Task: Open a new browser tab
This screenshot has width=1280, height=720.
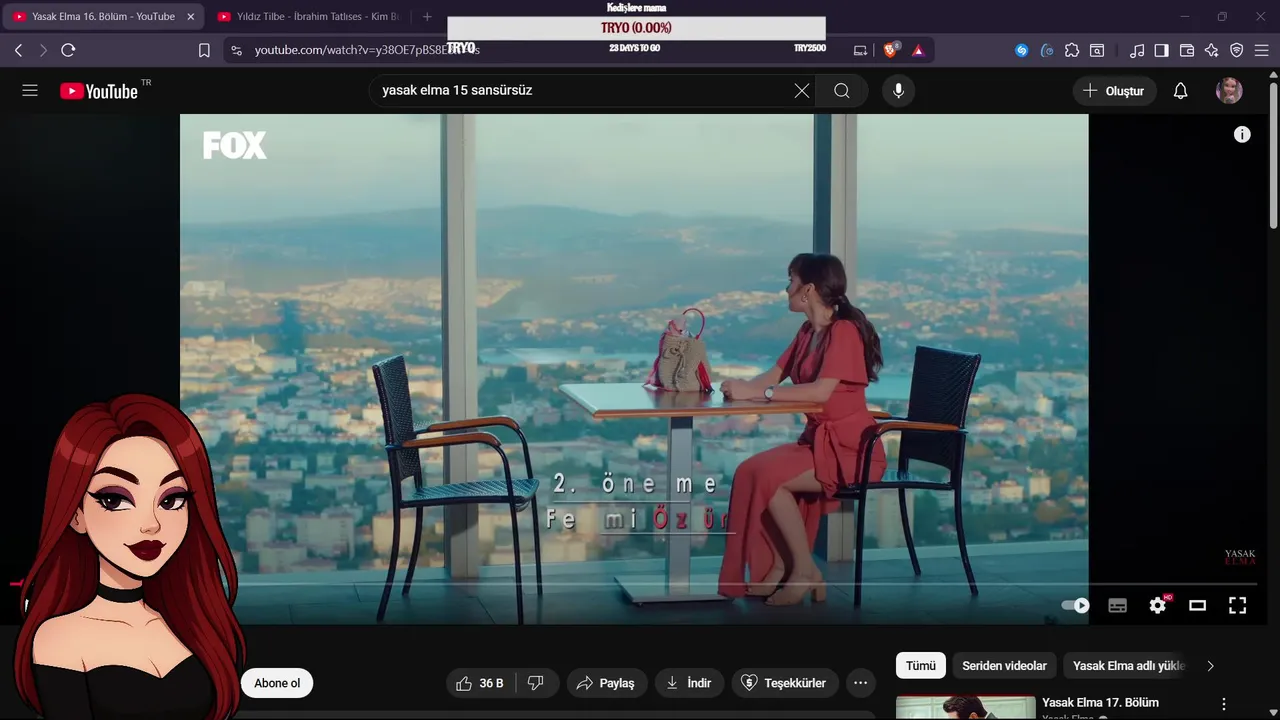Action: pyautogui.click(x=427, y=16)
